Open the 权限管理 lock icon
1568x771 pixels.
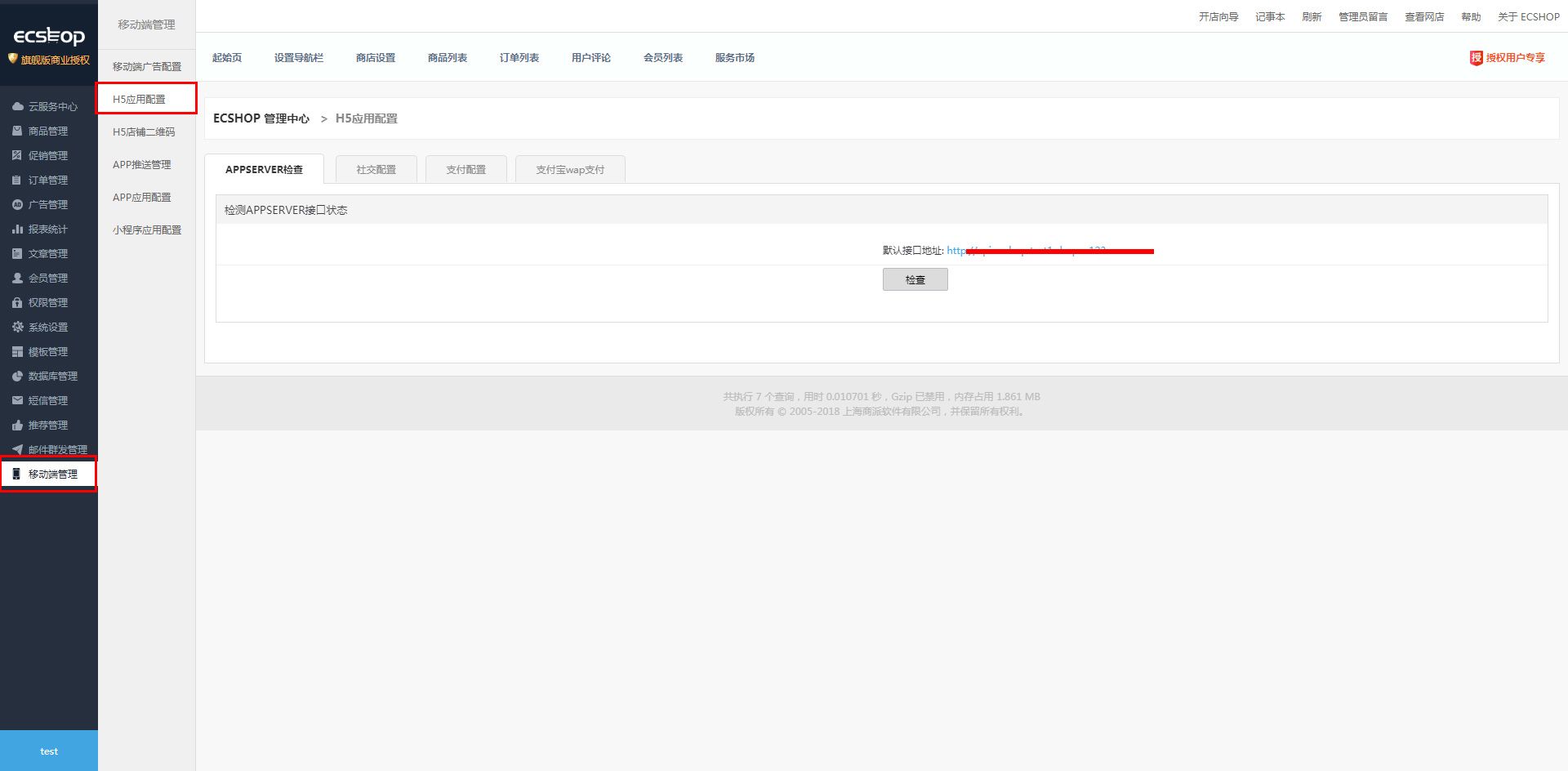point(16,302)
